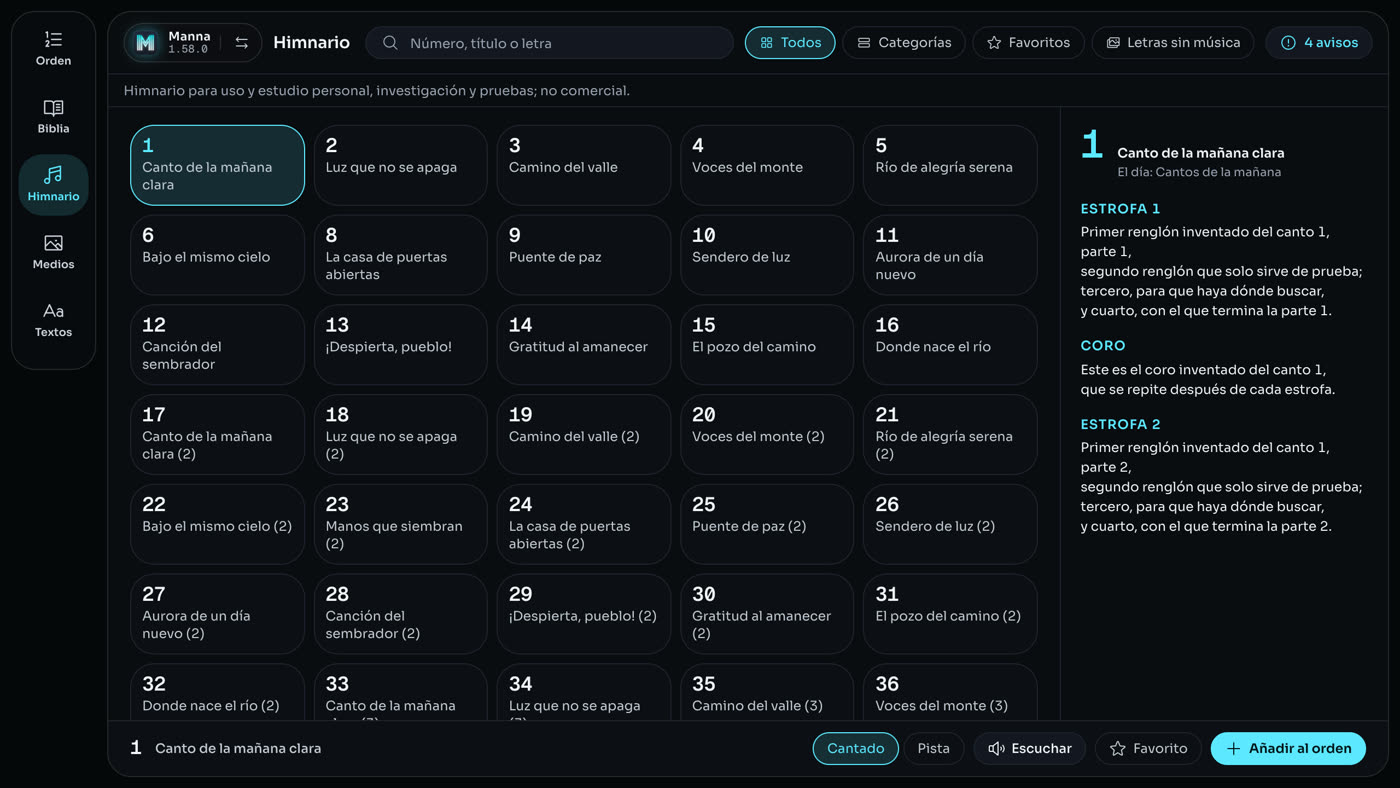Open hymn 3 Camino del valle

coord(584,165)
